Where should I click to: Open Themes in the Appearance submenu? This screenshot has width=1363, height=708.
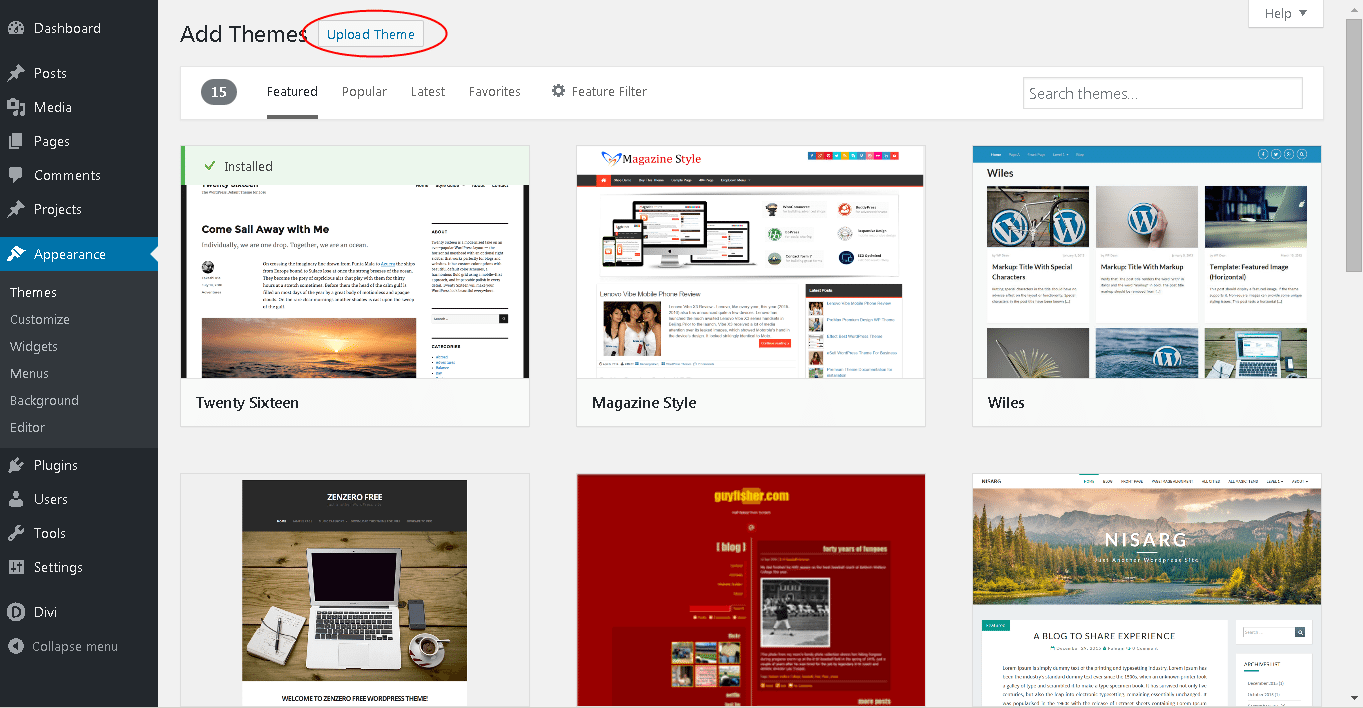tap(33, 292)
